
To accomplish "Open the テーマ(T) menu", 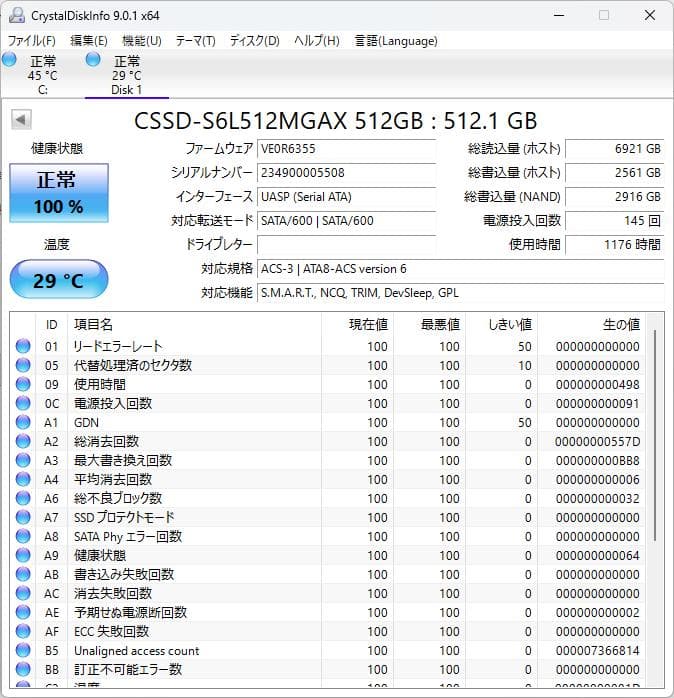I will tap(195, 41).
